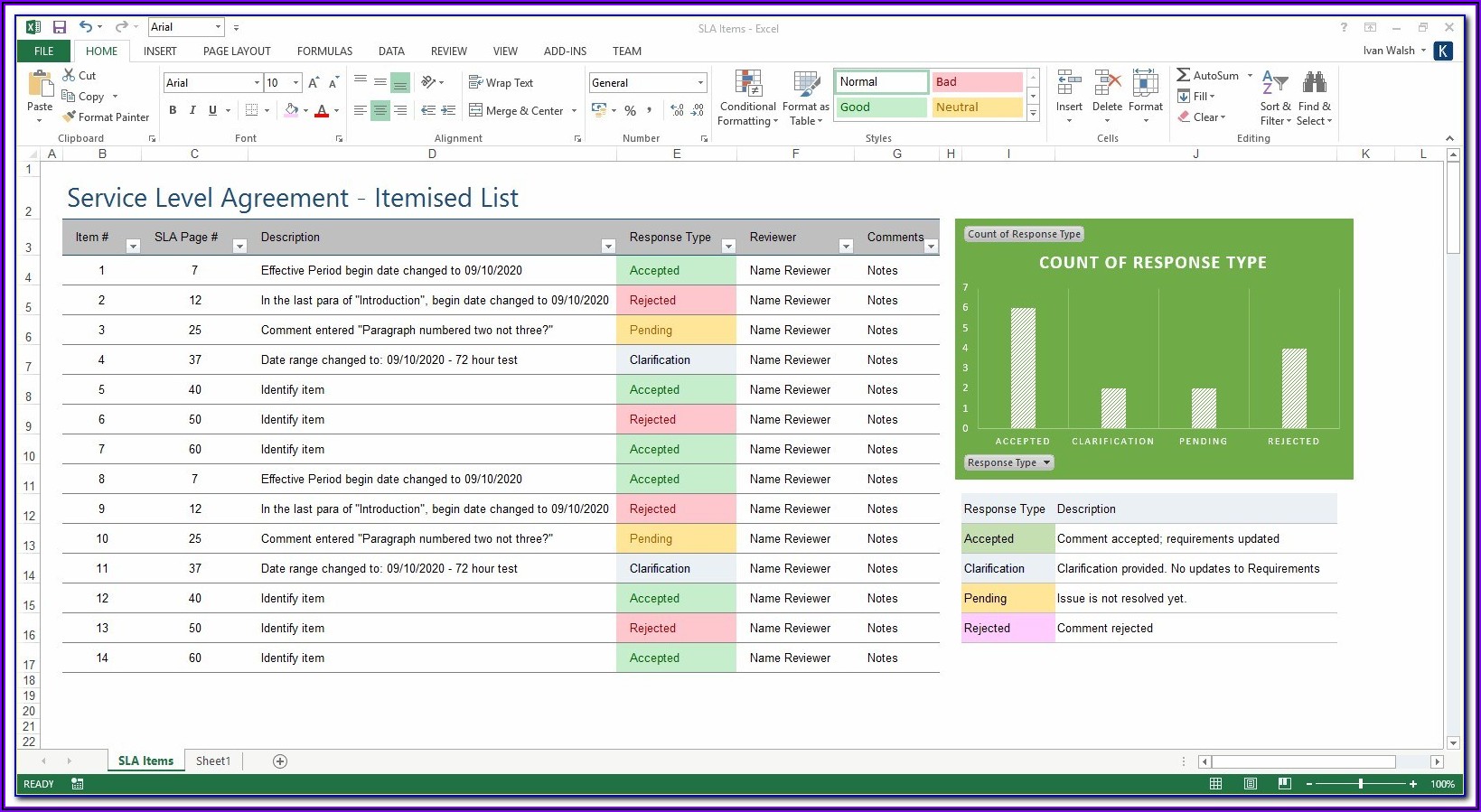Click the Merge & Center icon
Viewport: 1481px width, 812px height.
tap(476, 110)
